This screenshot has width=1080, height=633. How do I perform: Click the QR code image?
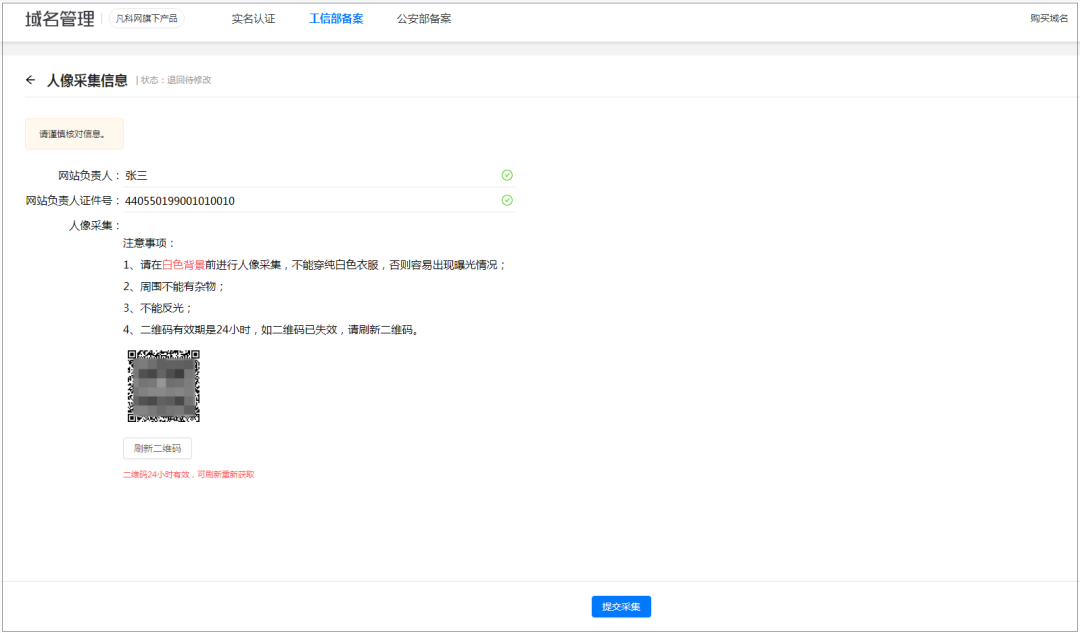163,386
